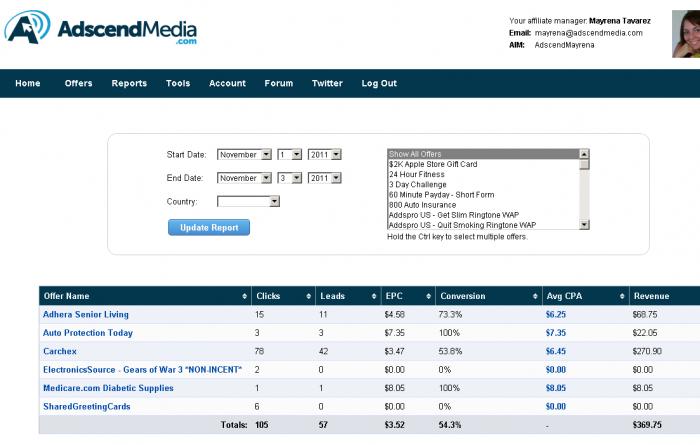Select Addspro US - Quit Smoking Ringtone WAP
This screenshot has height=445, width=700.
[x=483, y=225]
